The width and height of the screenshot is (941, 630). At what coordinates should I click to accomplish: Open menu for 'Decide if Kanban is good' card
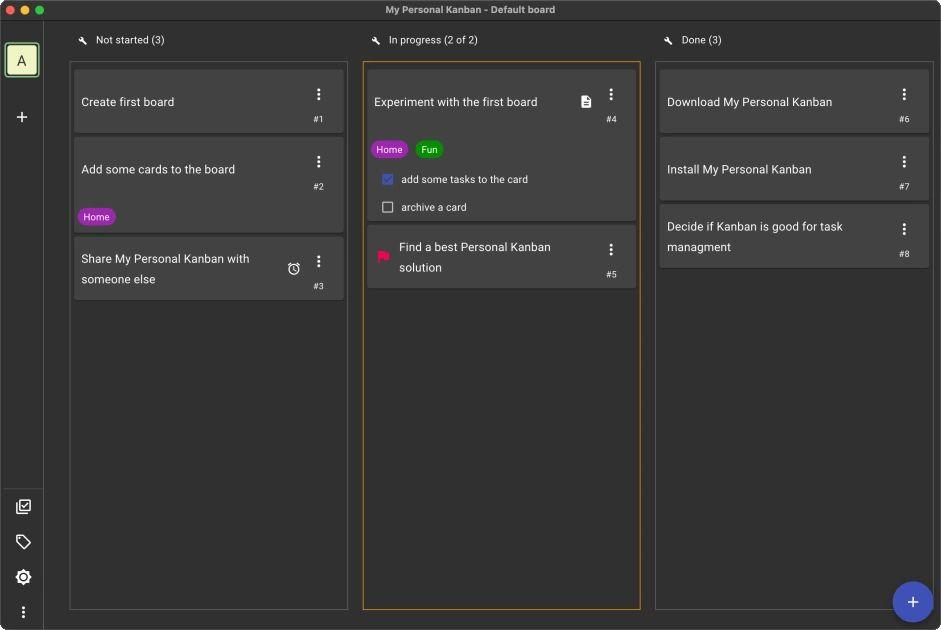(904, 229)
